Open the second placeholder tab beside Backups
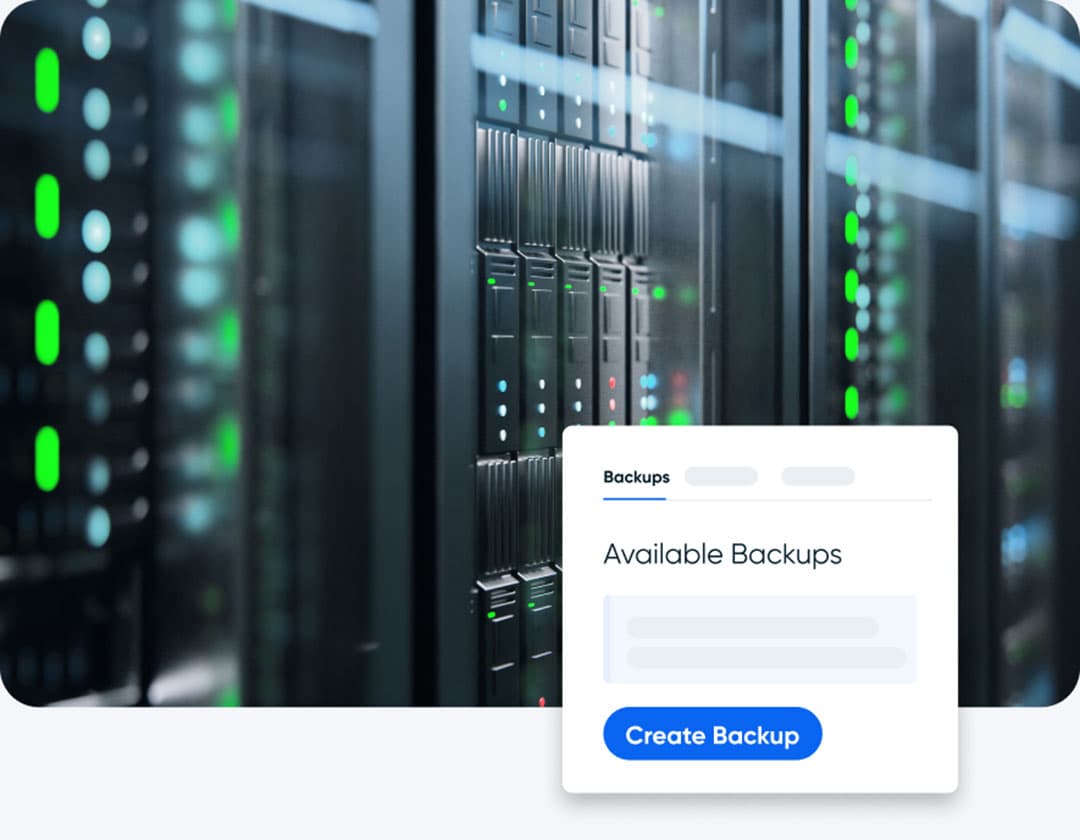 point(721,476)
